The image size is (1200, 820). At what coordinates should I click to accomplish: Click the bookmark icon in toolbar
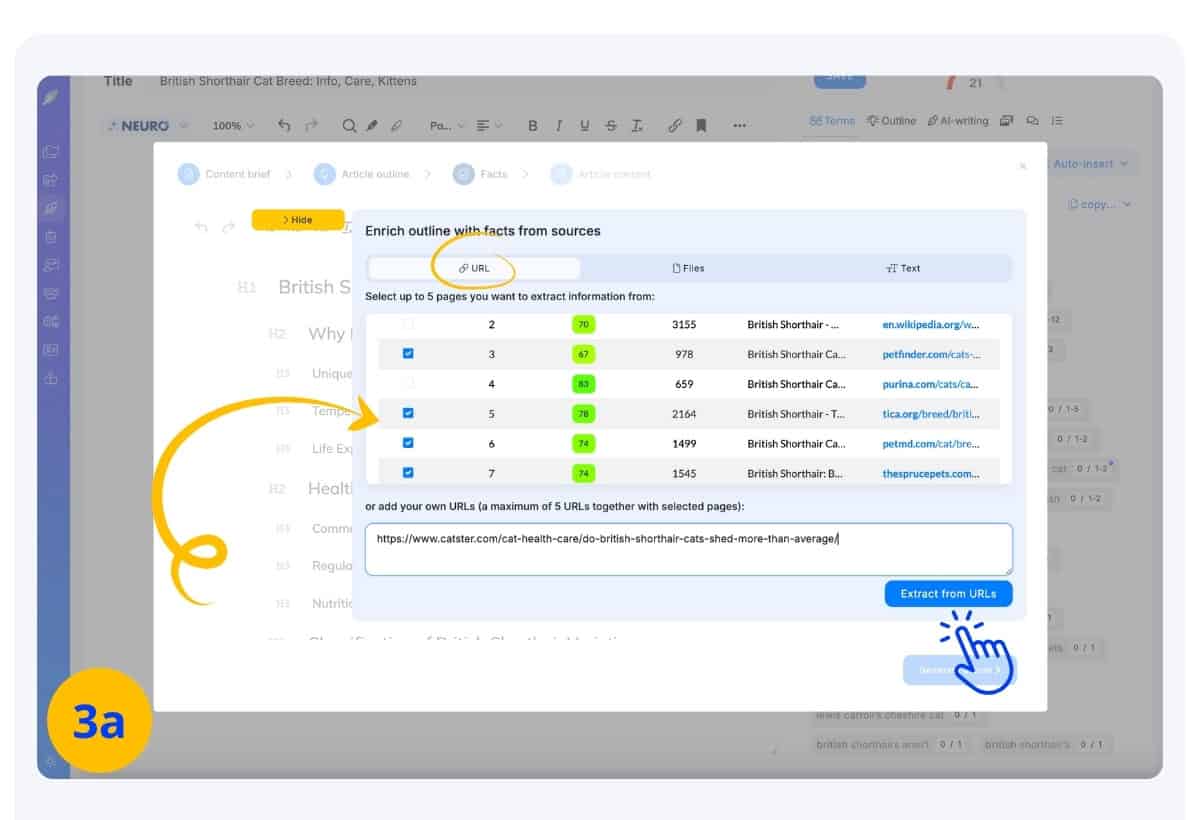coord(701,126)
